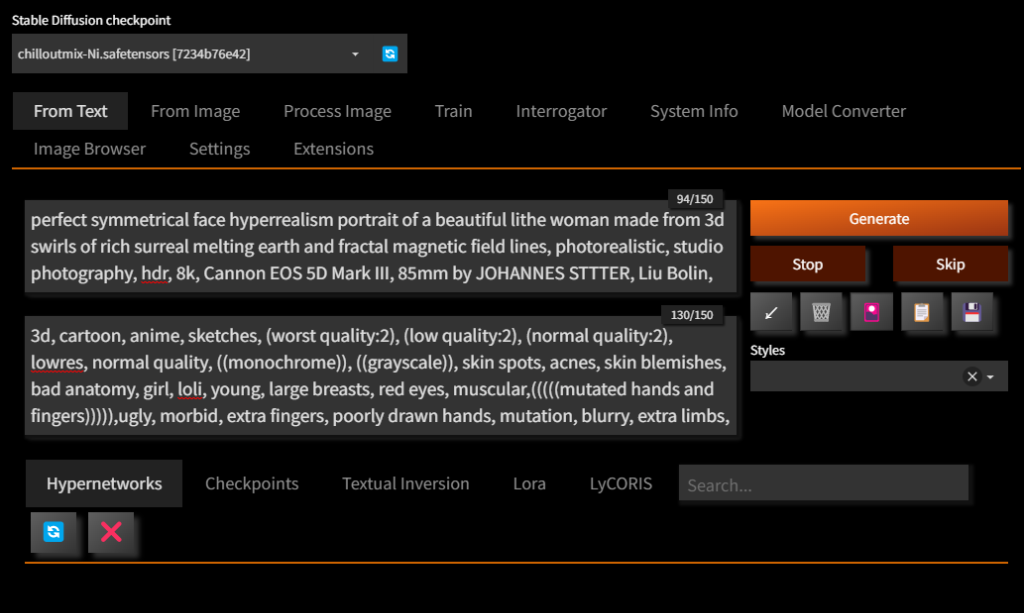Open the Interrogator tab
This screenshot has width=1024, height=613.
[562, 112]
